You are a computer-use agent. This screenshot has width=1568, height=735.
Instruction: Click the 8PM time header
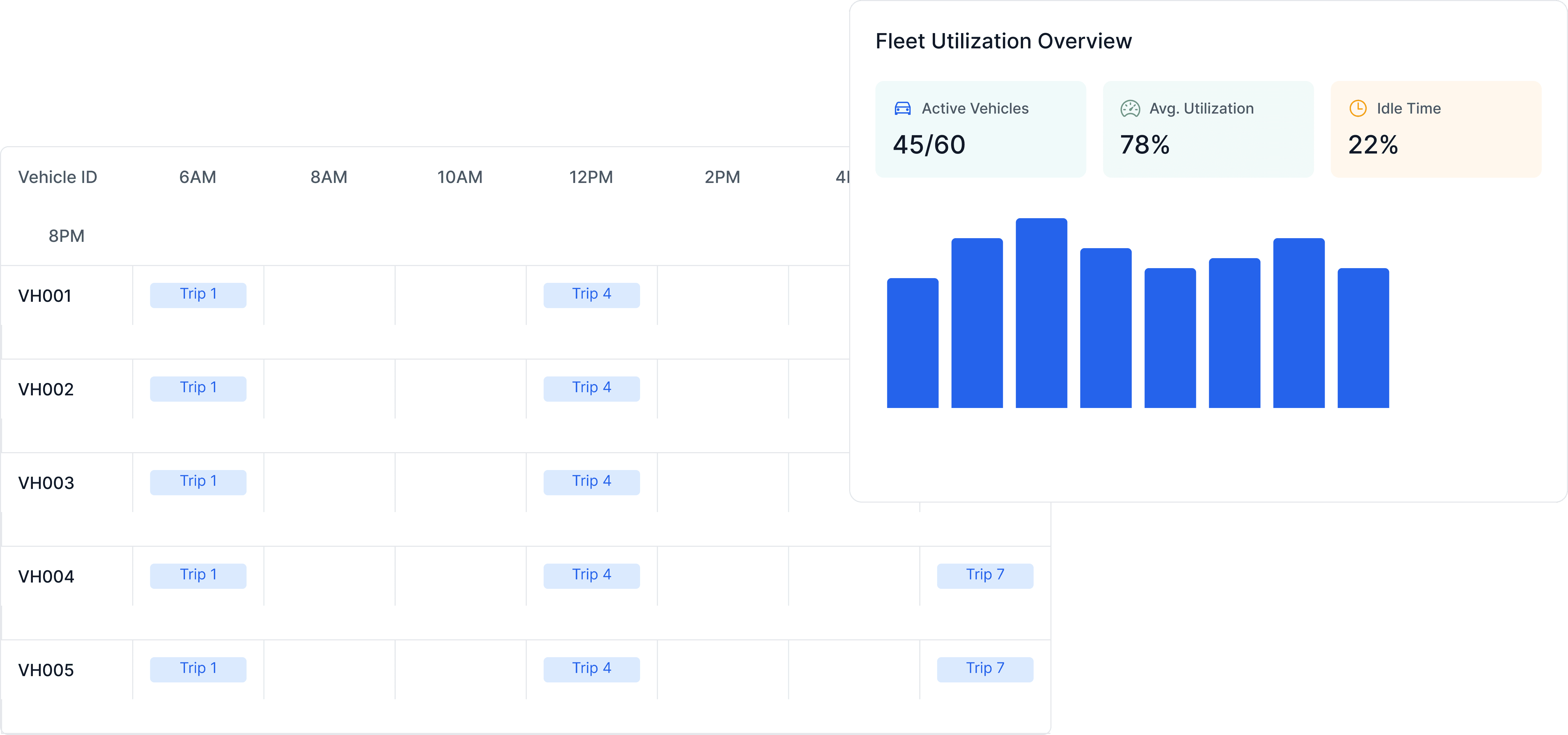(x=66, y=236)
